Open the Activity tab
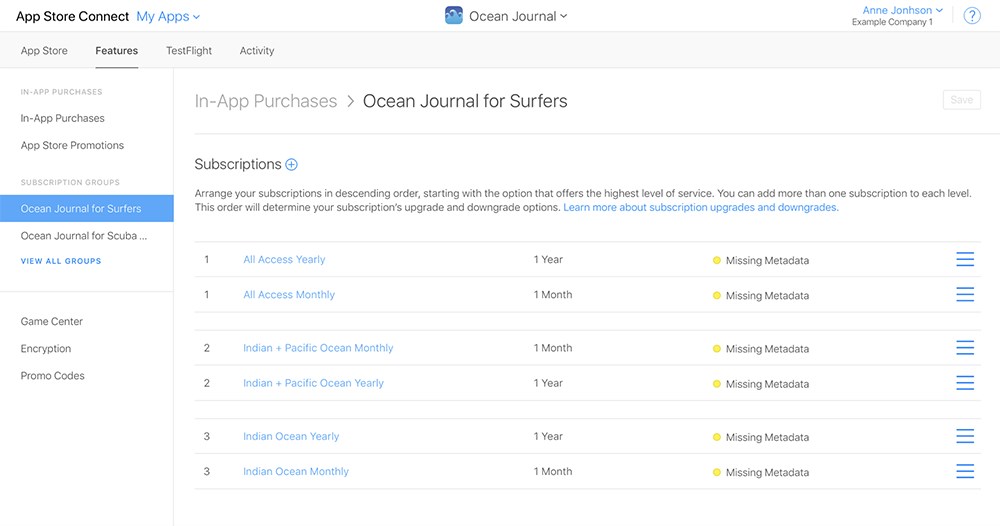The image size is (1000, 526). (x=257, y=50)
